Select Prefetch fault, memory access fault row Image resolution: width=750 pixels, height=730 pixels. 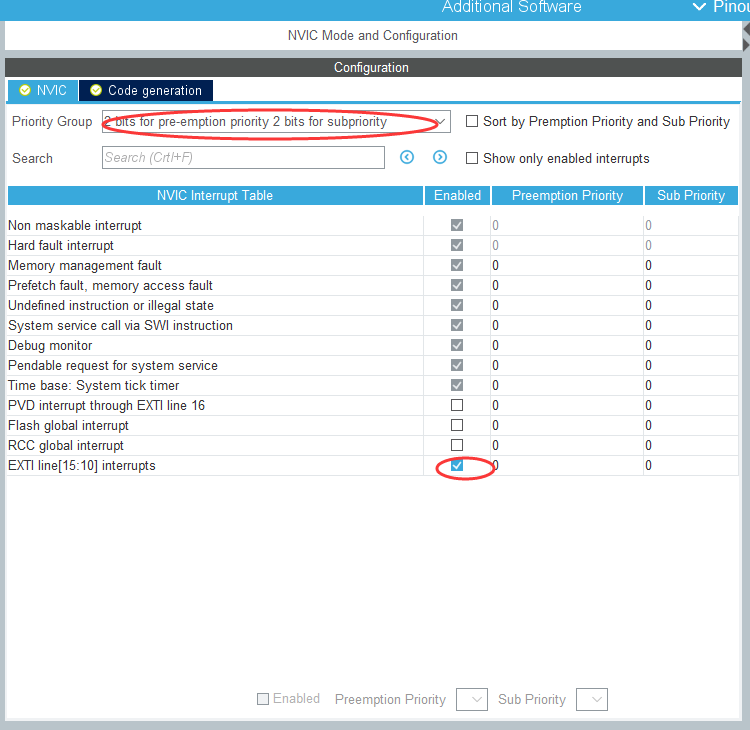(373, 286)
